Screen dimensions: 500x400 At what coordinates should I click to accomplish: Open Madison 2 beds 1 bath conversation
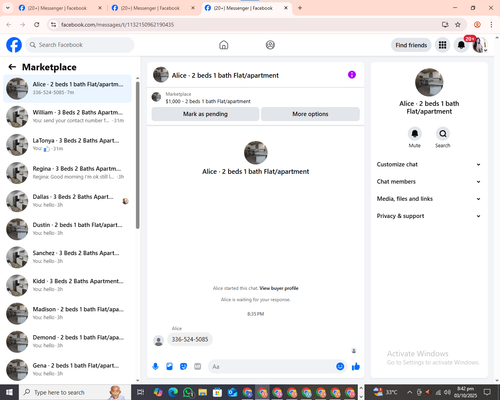coord(68,313)
